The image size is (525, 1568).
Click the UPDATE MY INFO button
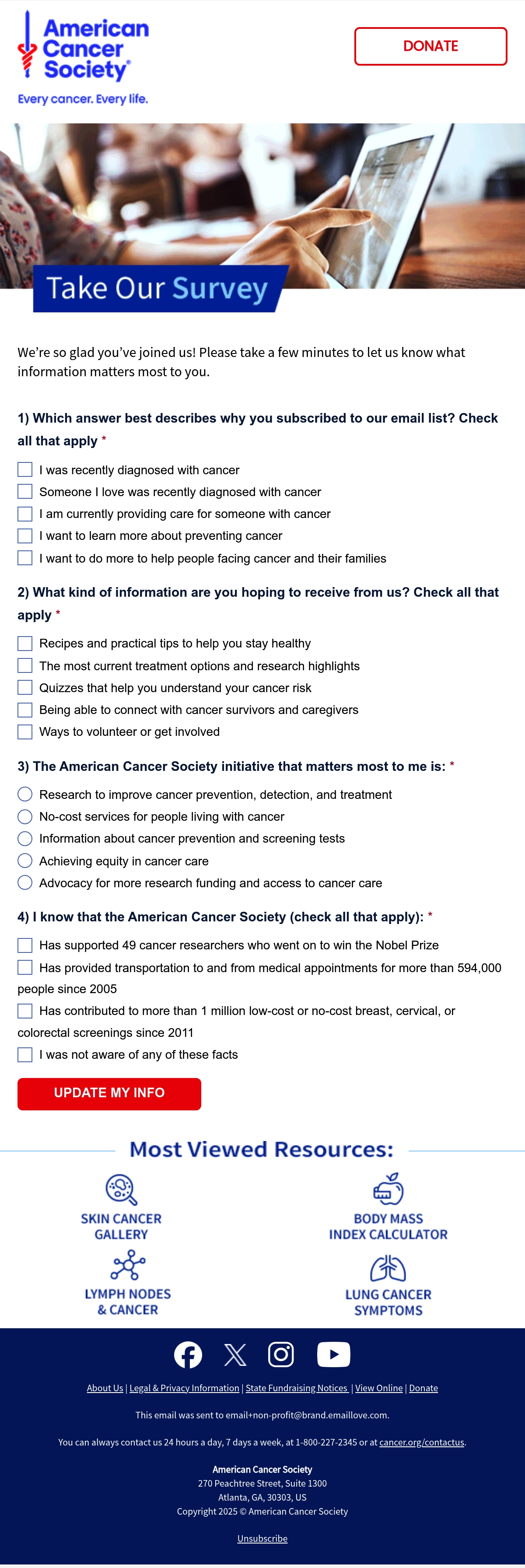pos(109,1093)
